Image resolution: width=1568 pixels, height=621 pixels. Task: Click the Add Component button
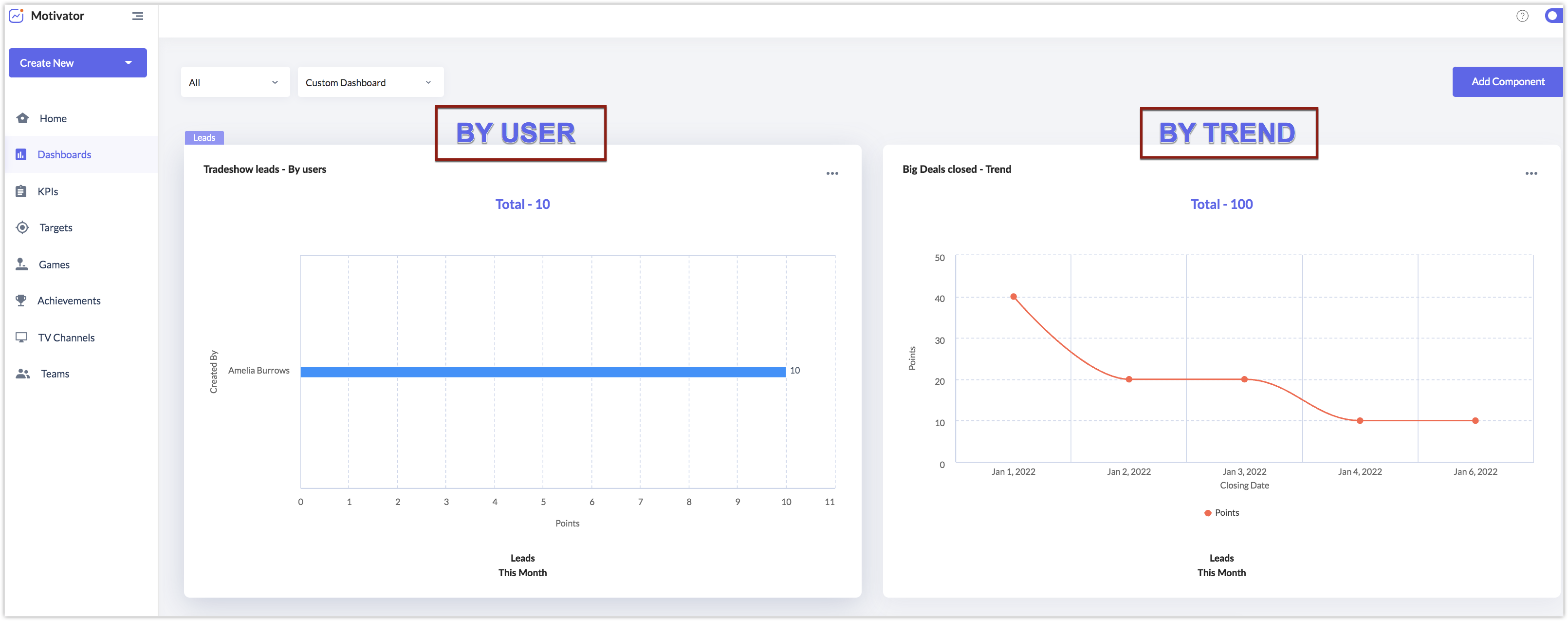[1507, 82]
